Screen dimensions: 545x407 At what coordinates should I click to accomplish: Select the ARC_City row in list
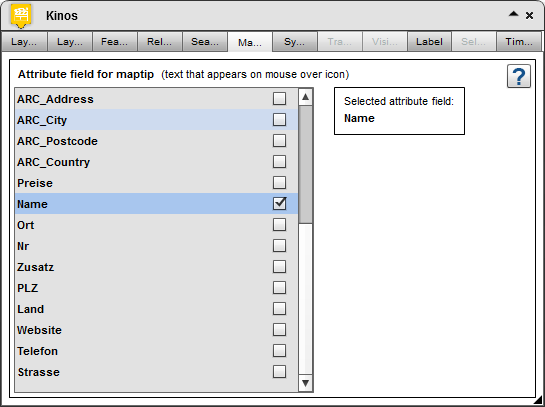pos(156,120)
